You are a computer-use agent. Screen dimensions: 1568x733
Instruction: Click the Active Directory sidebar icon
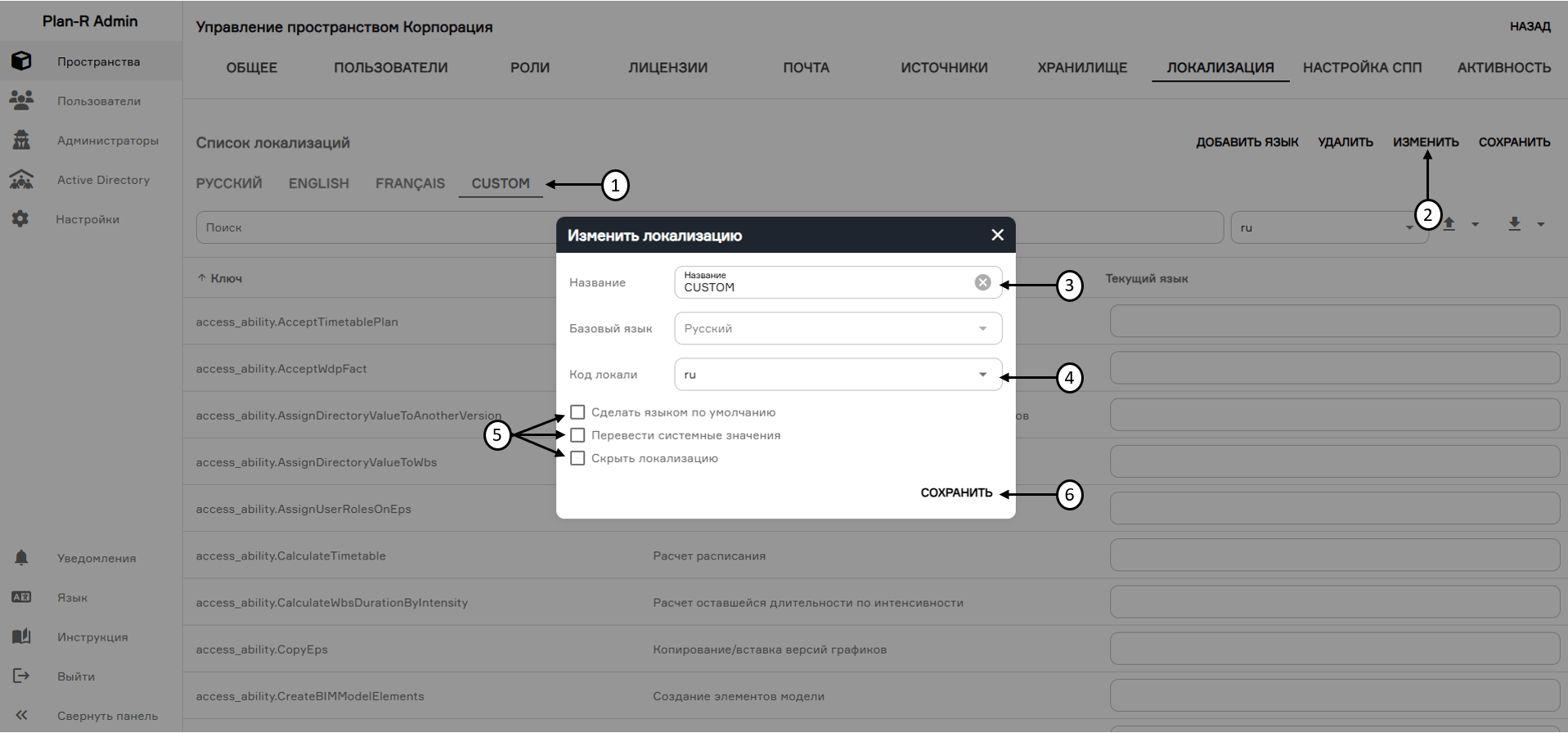click(x=21, y=179)
